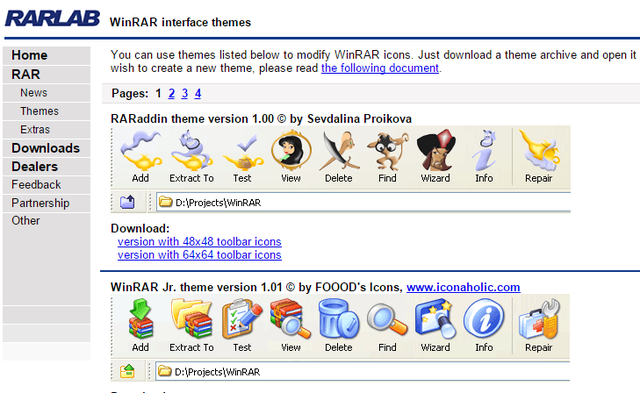Click the WinRAR Jr. preview path D:\Projects\WinRAR
Viewport: 640px width, 393px height.
pos(217,372)
